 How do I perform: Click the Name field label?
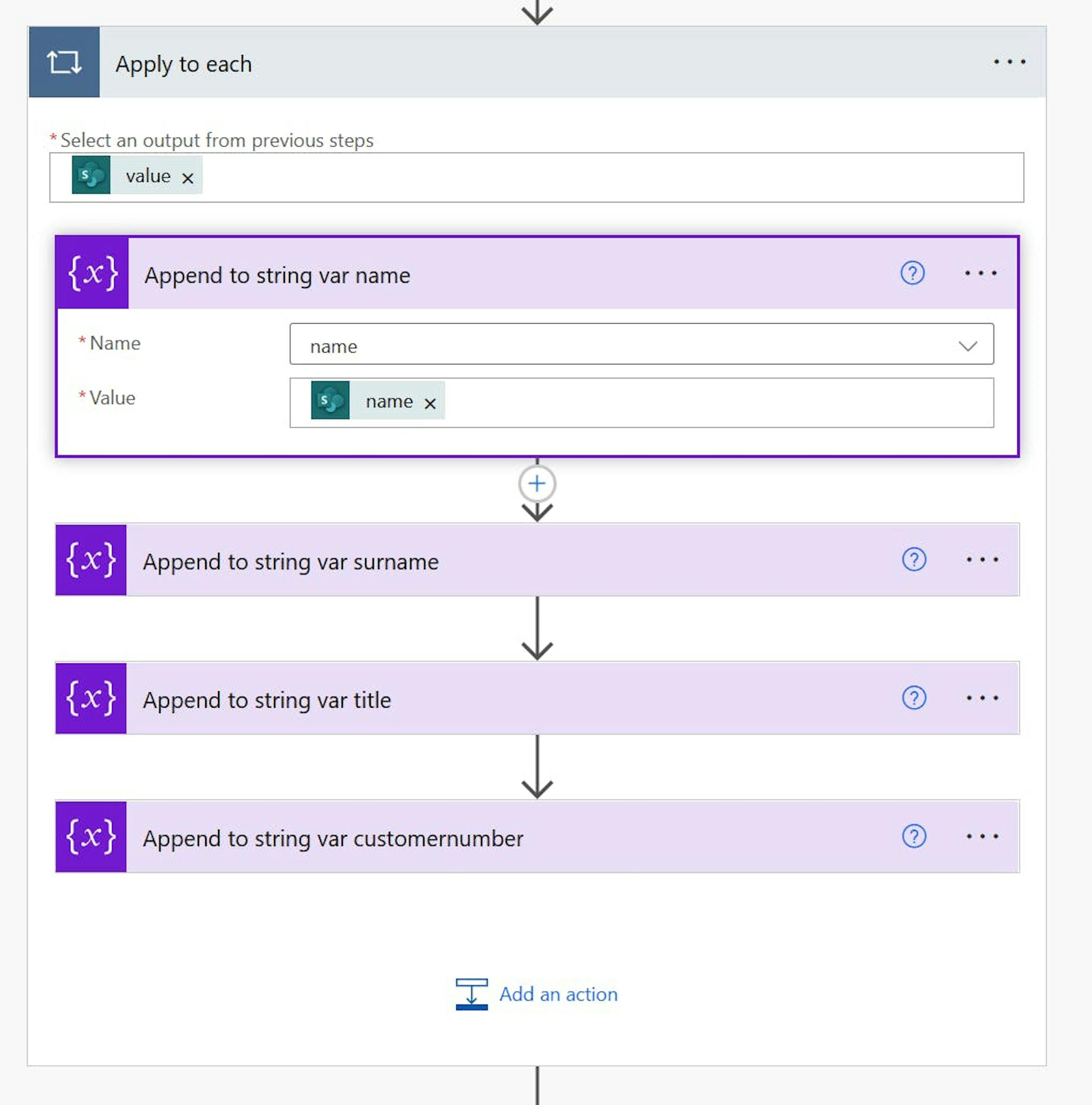point(115,343)
